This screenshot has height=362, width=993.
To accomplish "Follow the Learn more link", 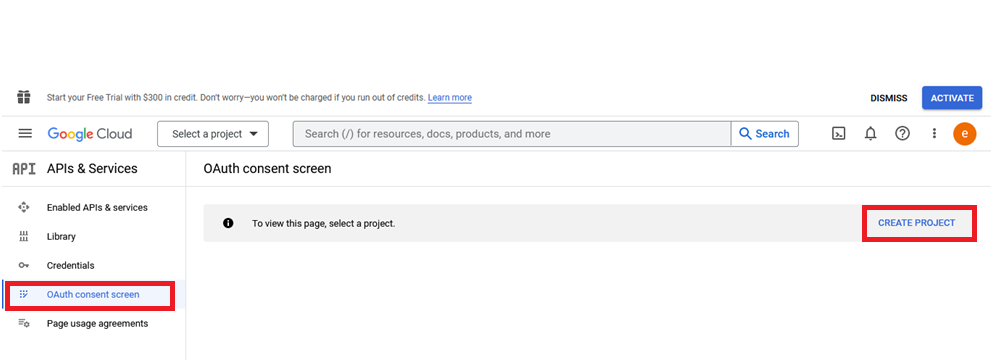I will [x=450, y=97].
